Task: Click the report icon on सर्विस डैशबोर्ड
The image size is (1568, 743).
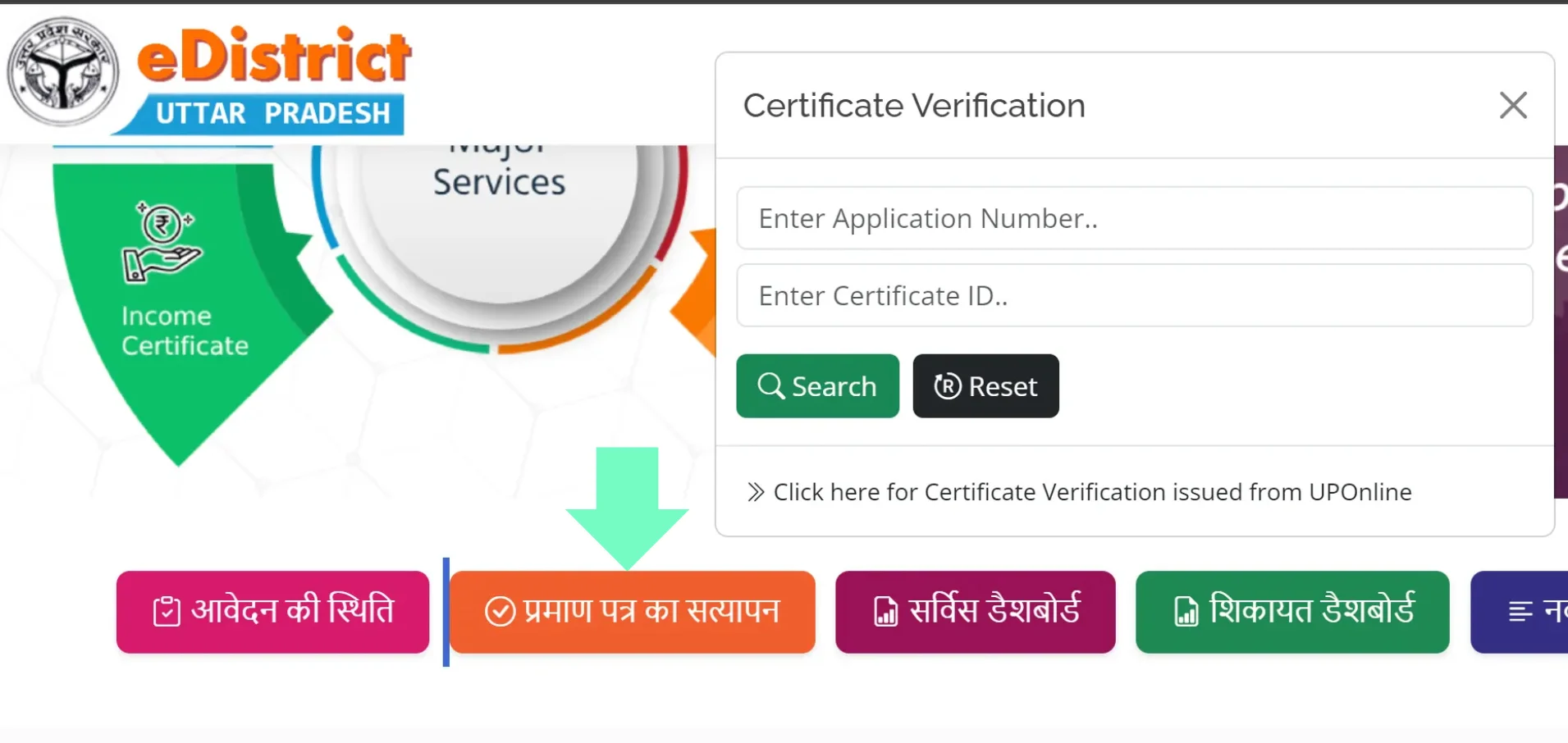Action: click(885, 612)
